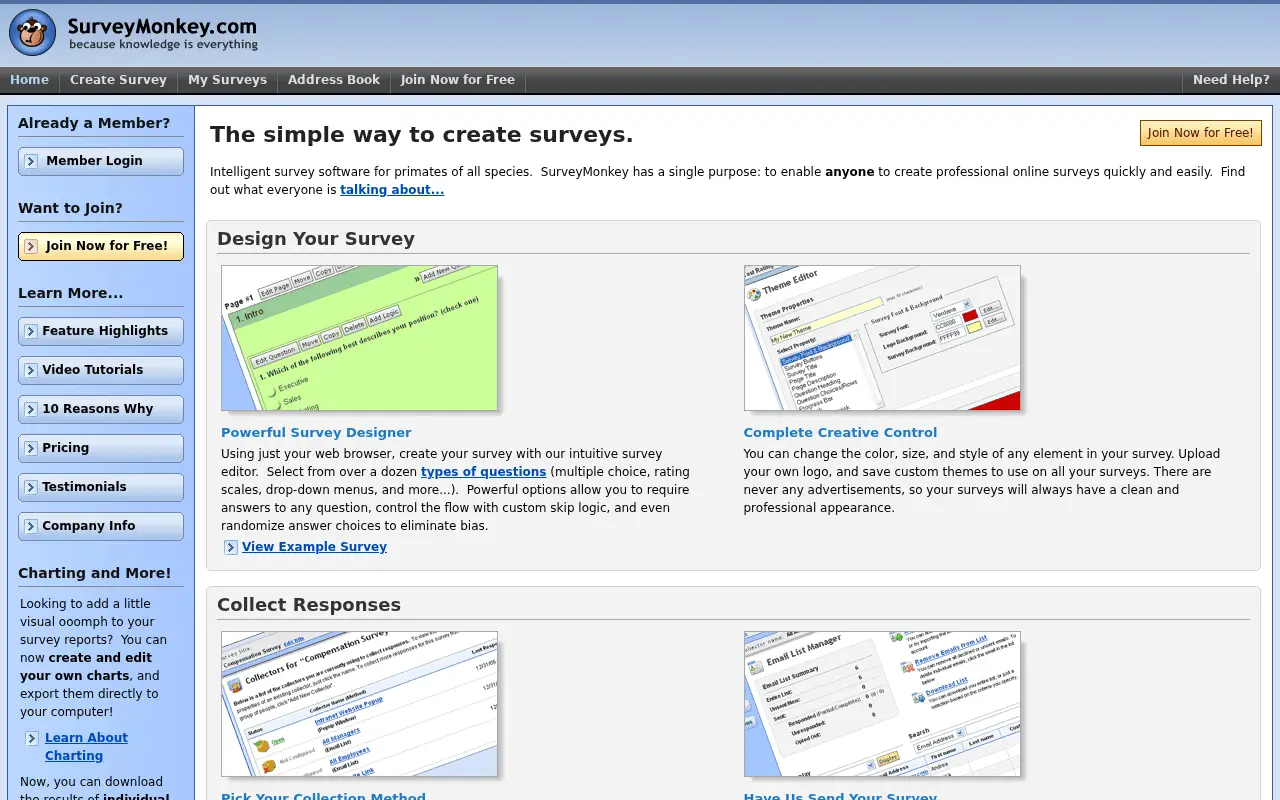
Task: Click the Collect Responses section heading
Action: point(309,605)
